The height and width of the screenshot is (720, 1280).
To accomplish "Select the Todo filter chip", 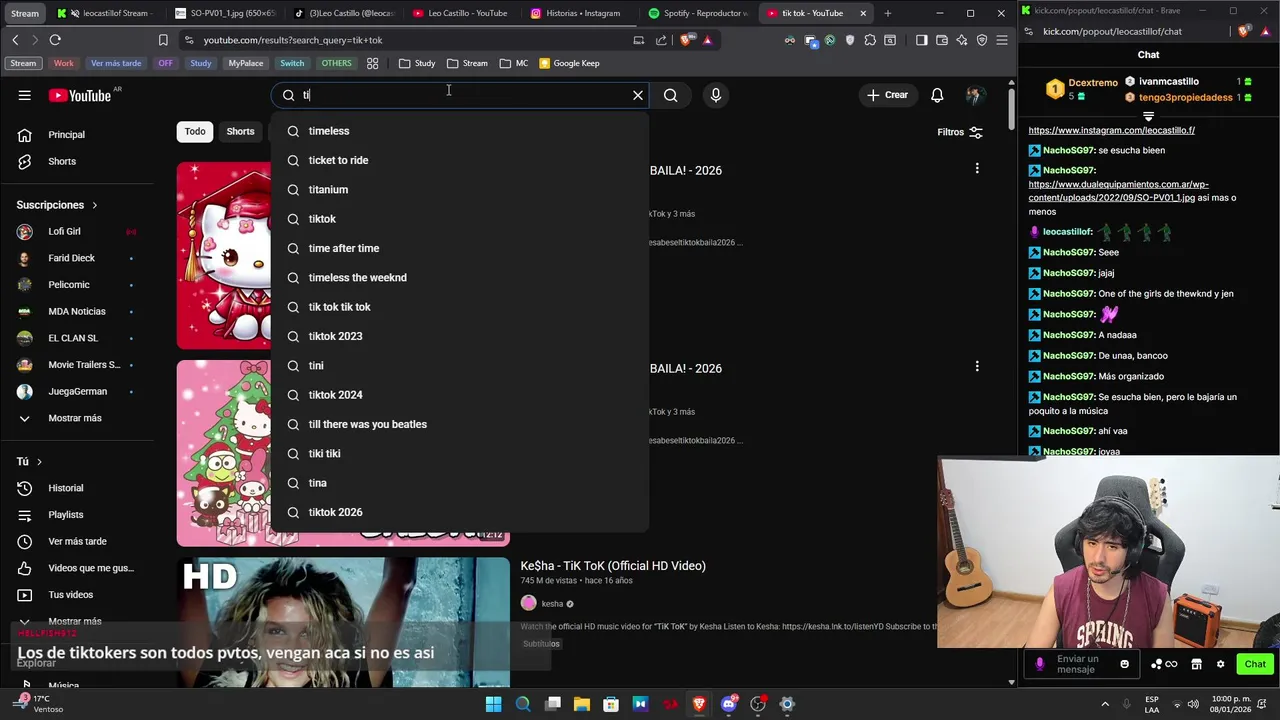I will click(x=195, y=131).
